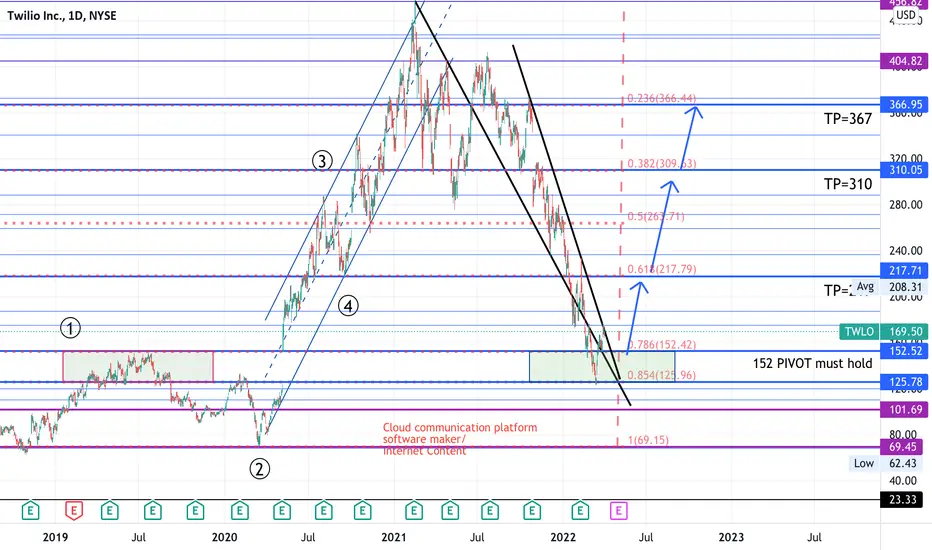Screen dimensions: 932x550
Task: Click the 240.00 price scale value
Action: coord(906,251)
